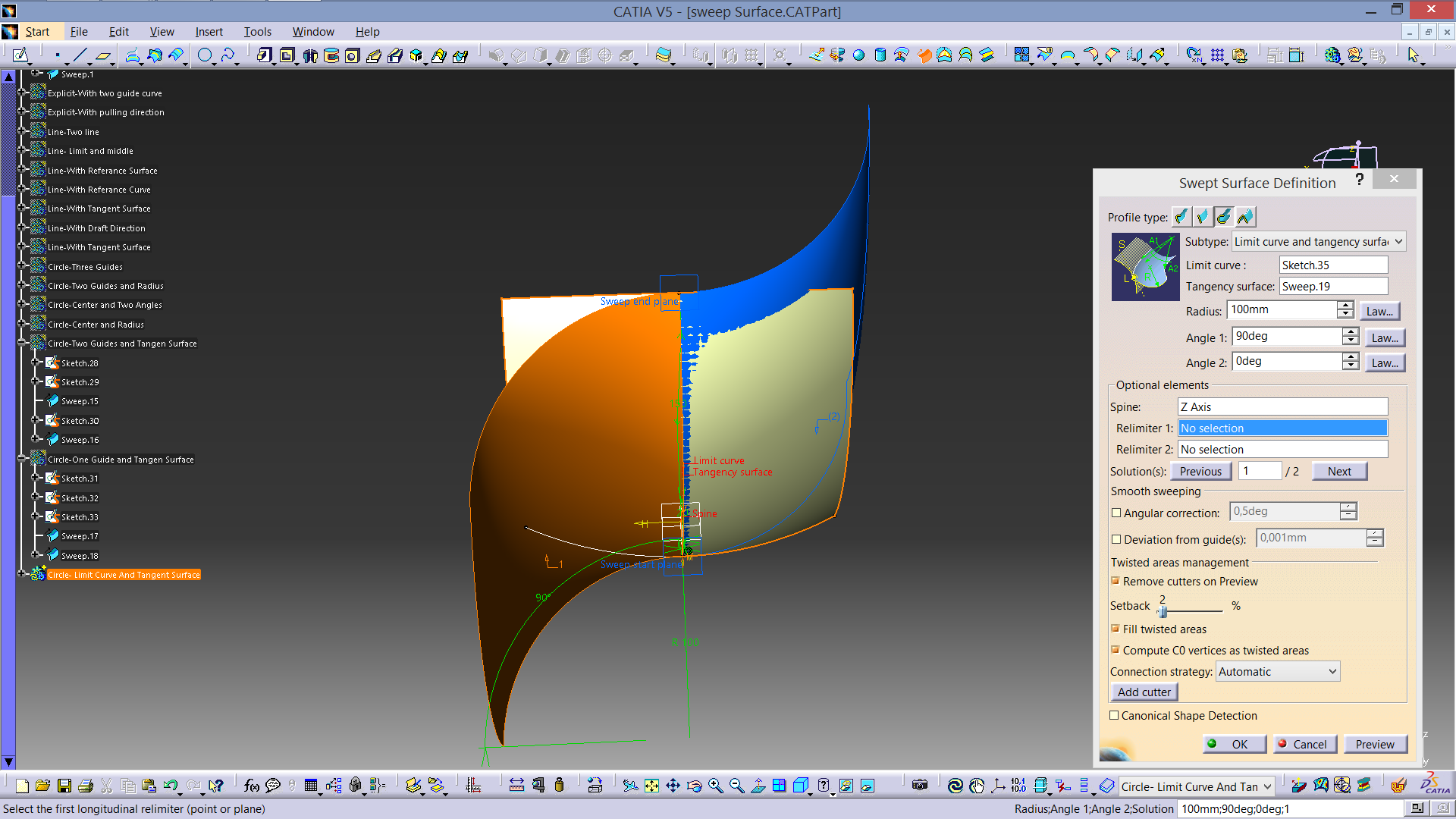Click Next solution button
Screen dimensions: 1456x819
(x=1339, y=471)
